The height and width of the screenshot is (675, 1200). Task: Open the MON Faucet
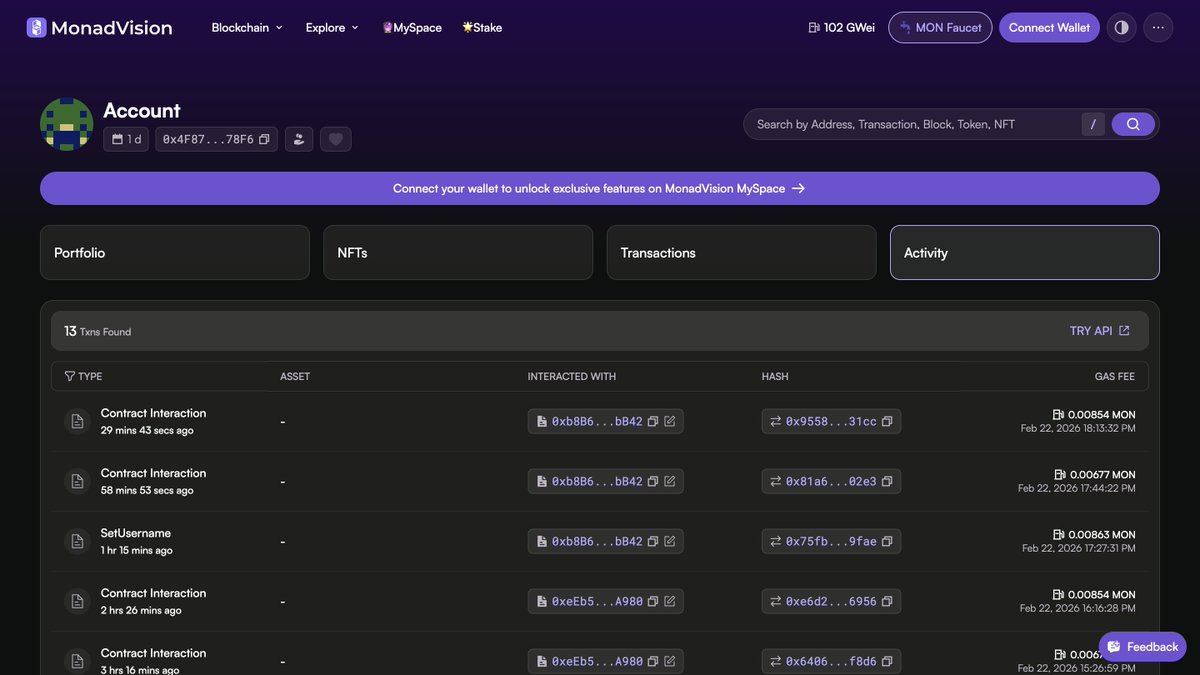940,27
